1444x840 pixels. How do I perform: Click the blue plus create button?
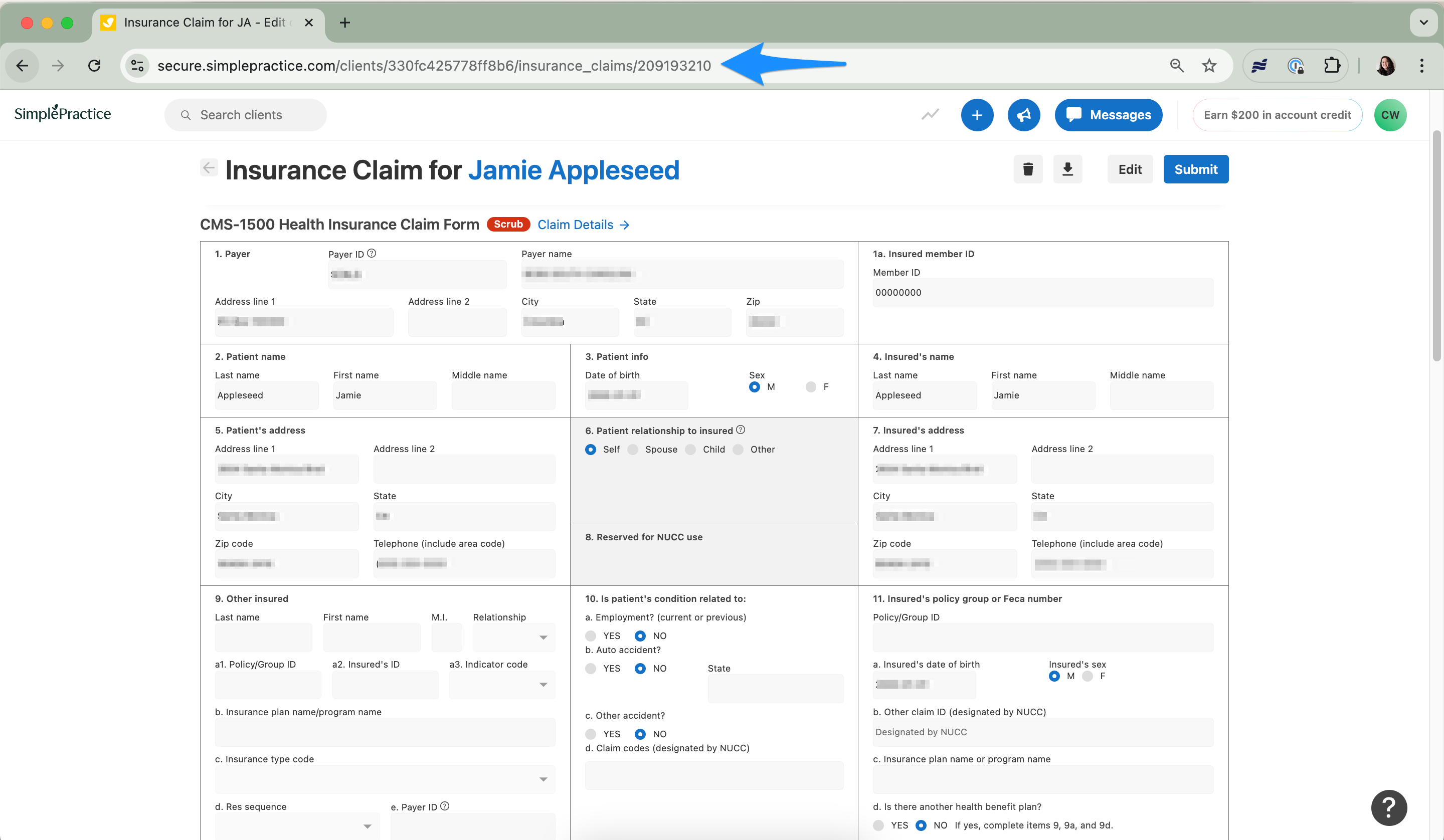tap(977, 115)
